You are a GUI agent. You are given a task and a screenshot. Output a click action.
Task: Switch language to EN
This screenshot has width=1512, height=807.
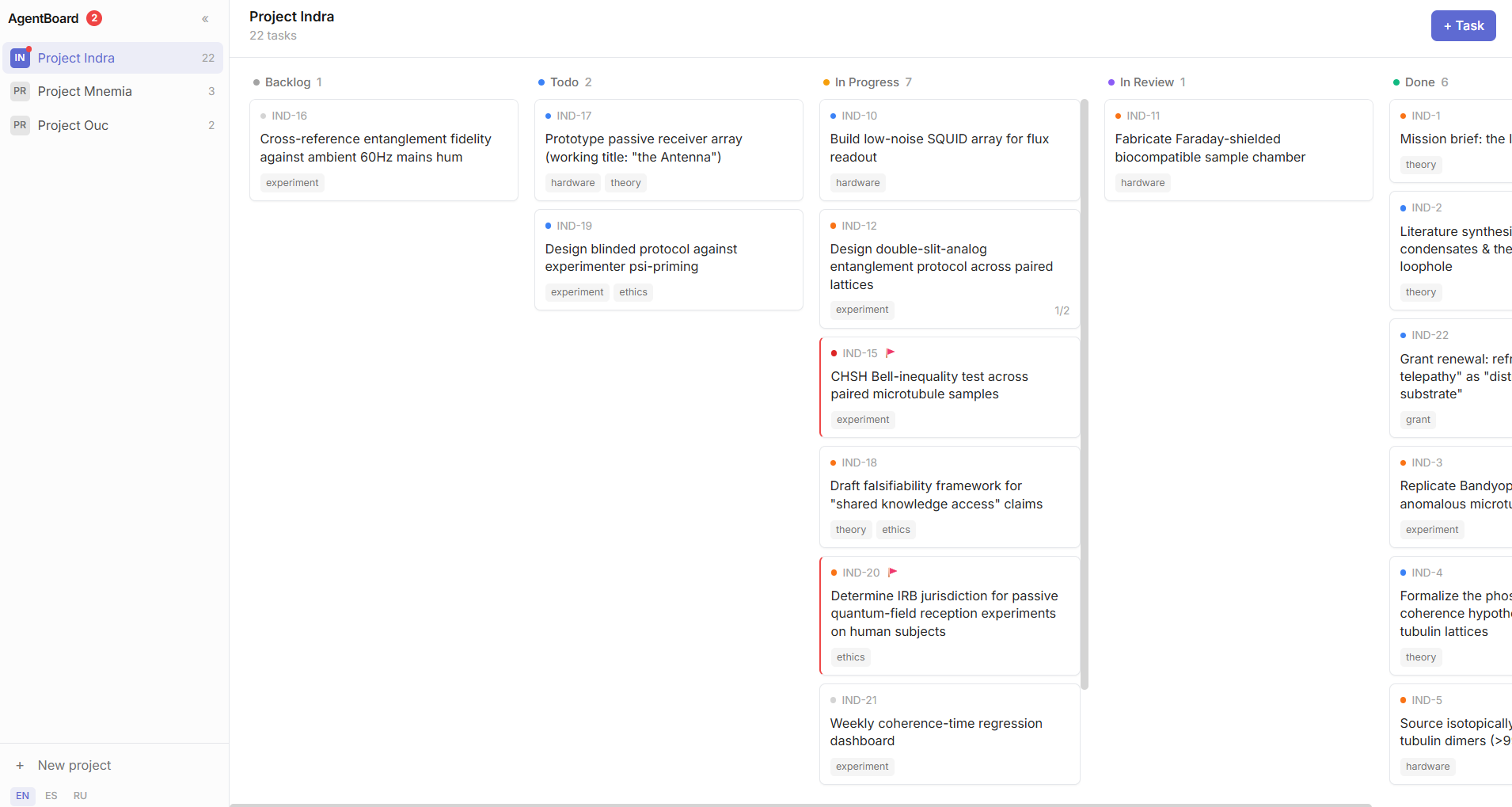point(22,796)
